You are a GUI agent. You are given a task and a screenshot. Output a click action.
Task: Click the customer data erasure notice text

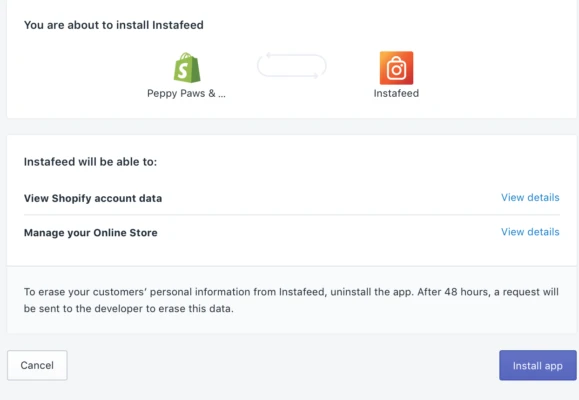[x=291, y=300]
